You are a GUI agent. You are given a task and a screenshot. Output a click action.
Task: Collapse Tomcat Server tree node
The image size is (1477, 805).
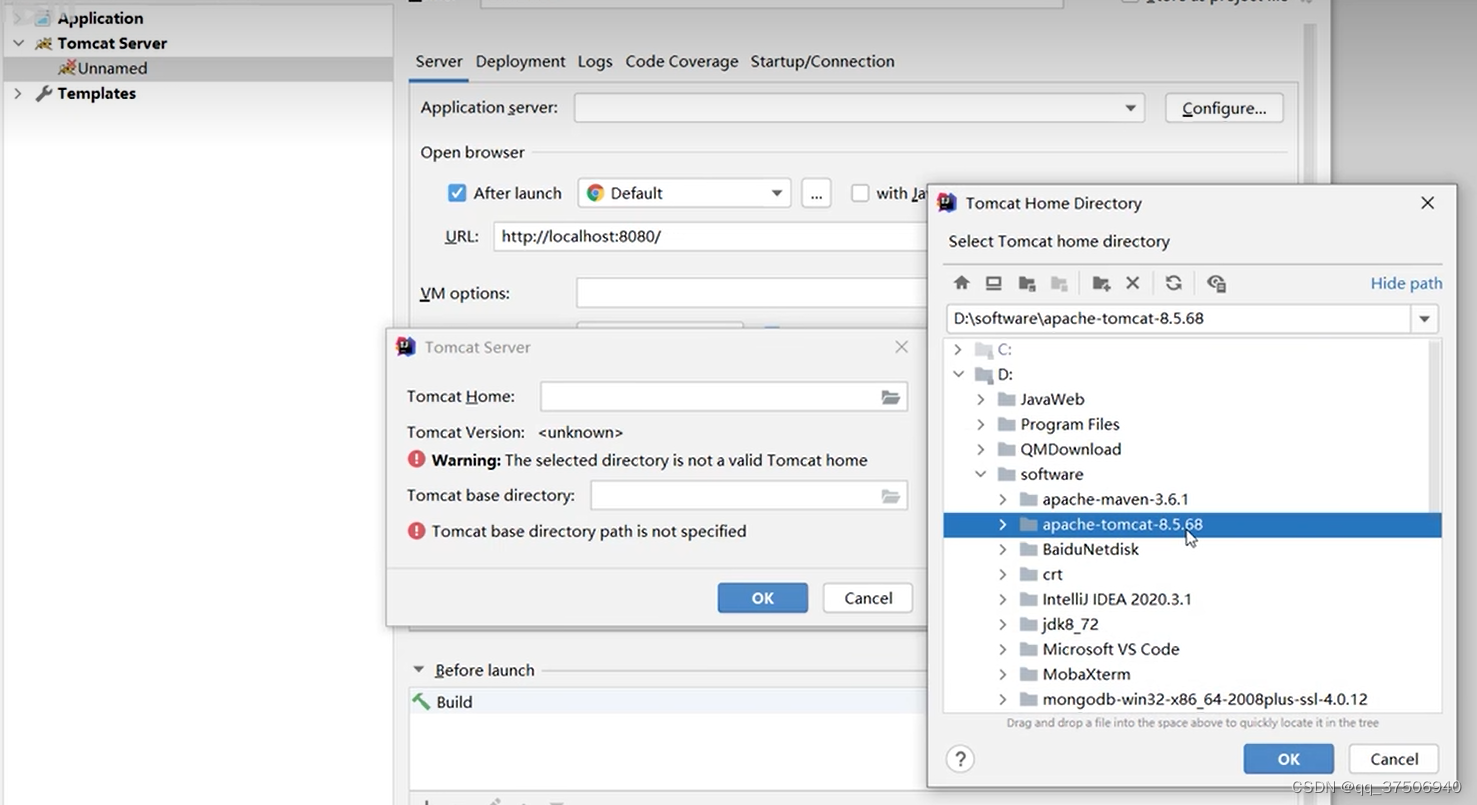(x=18, y=43)
